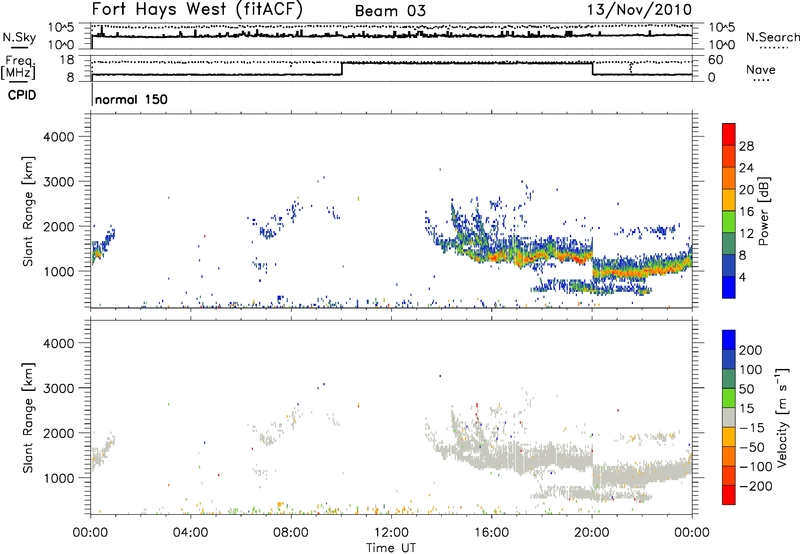Click the 'Time UT' axis title
The image size is (800, 554).
pos(391,548)
